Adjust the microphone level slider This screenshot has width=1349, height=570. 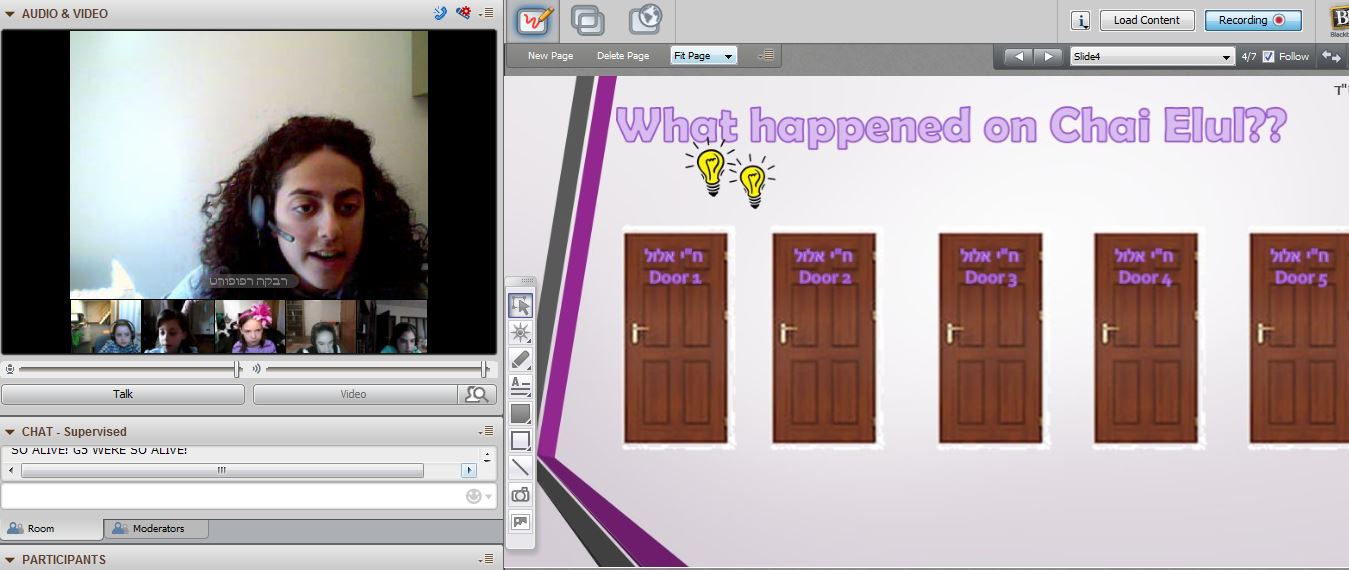[237, 369]
